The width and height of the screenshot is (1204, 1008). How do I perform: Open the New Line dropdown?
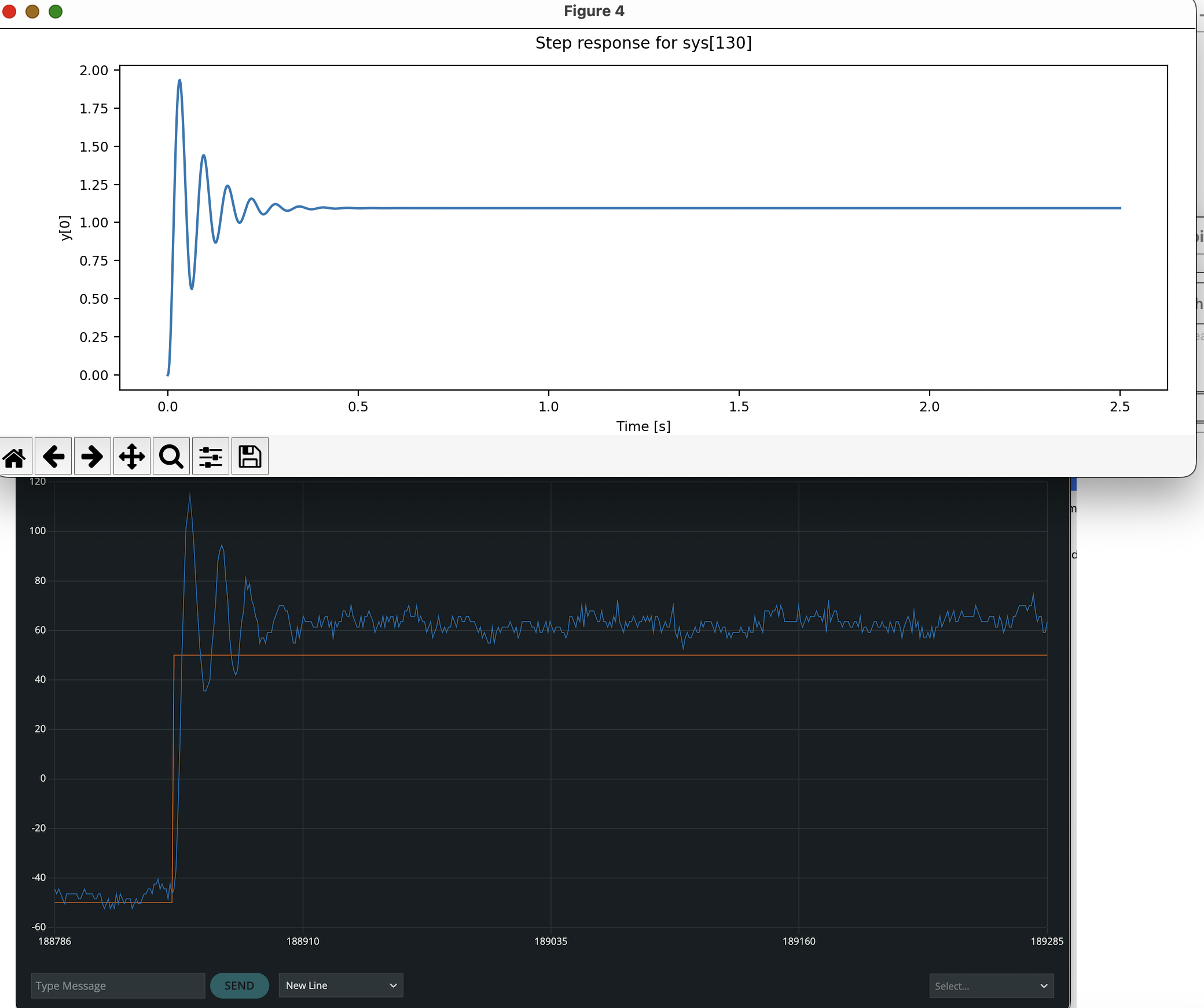tap(340, 985)
